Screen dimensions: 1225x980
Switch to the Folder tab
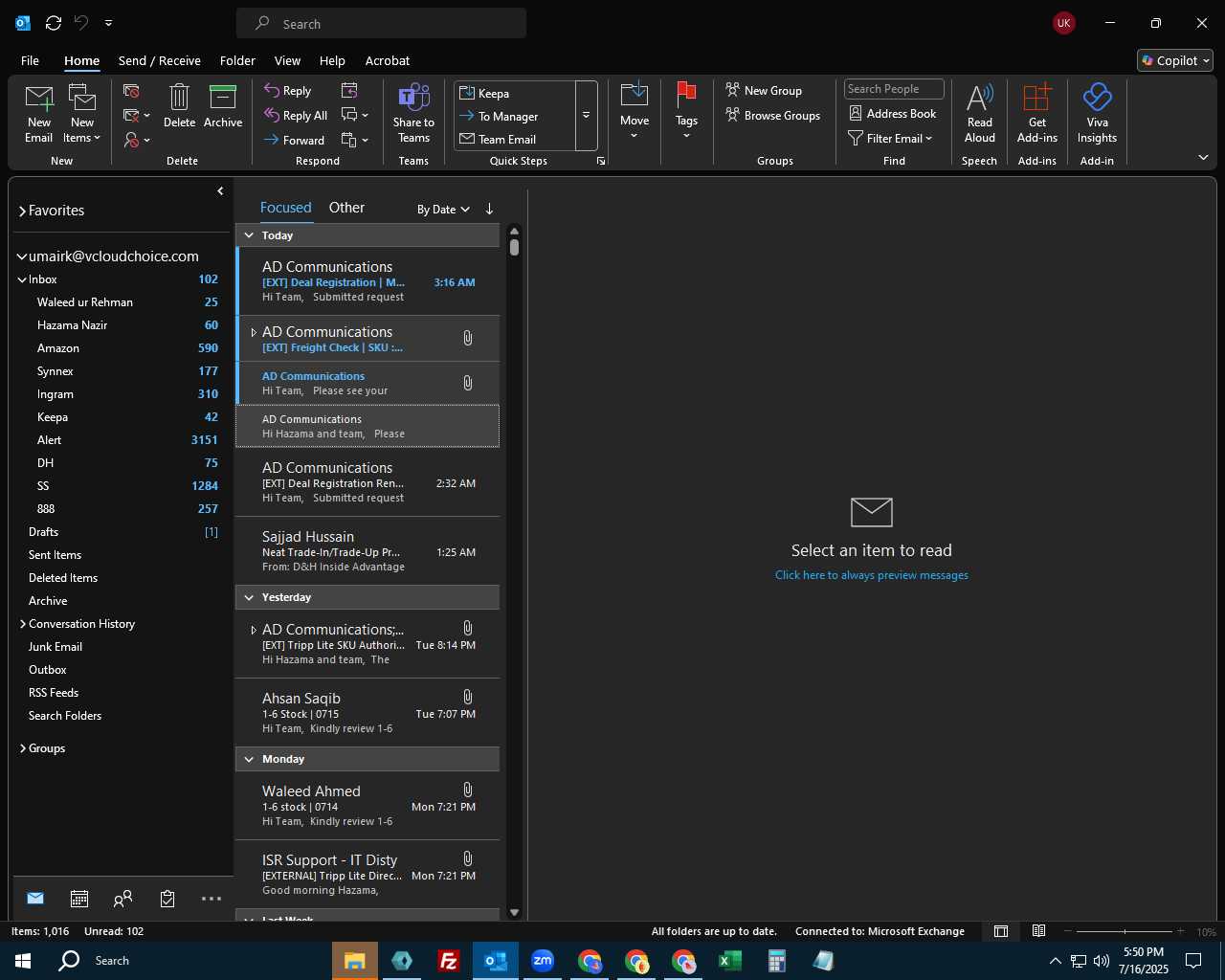click(x=237, y=60)
